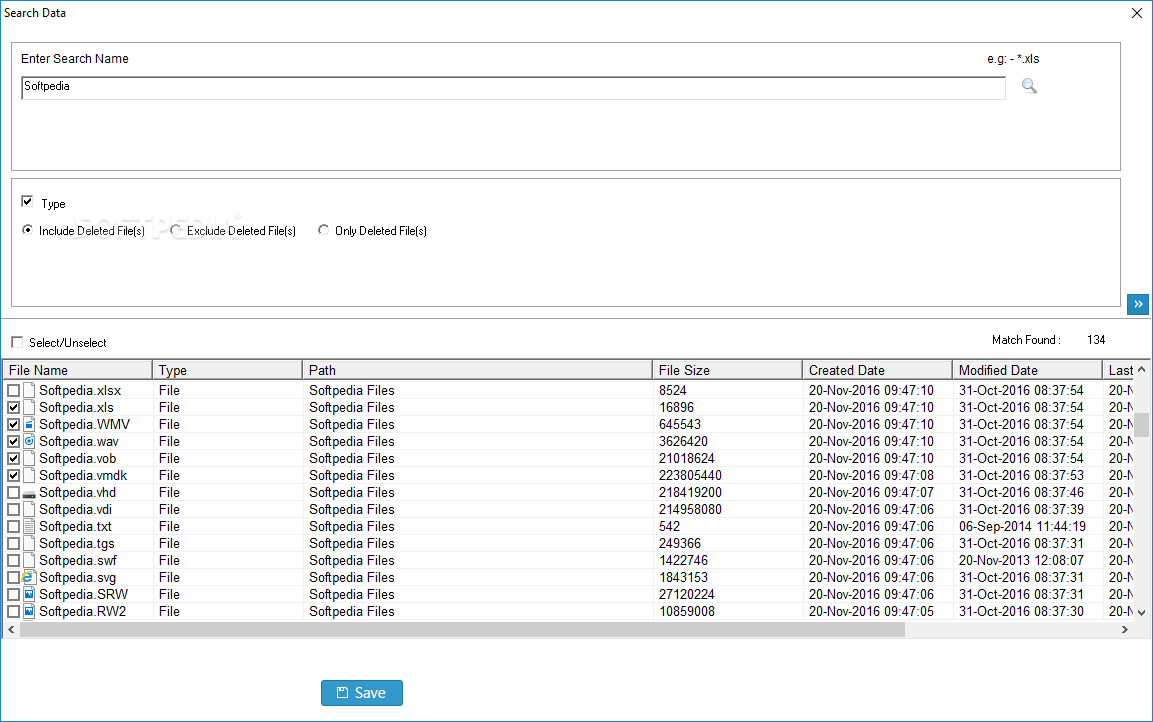
Task: Collapse the filter panel with double-arrow button
Action: [x=1138, y=304]
